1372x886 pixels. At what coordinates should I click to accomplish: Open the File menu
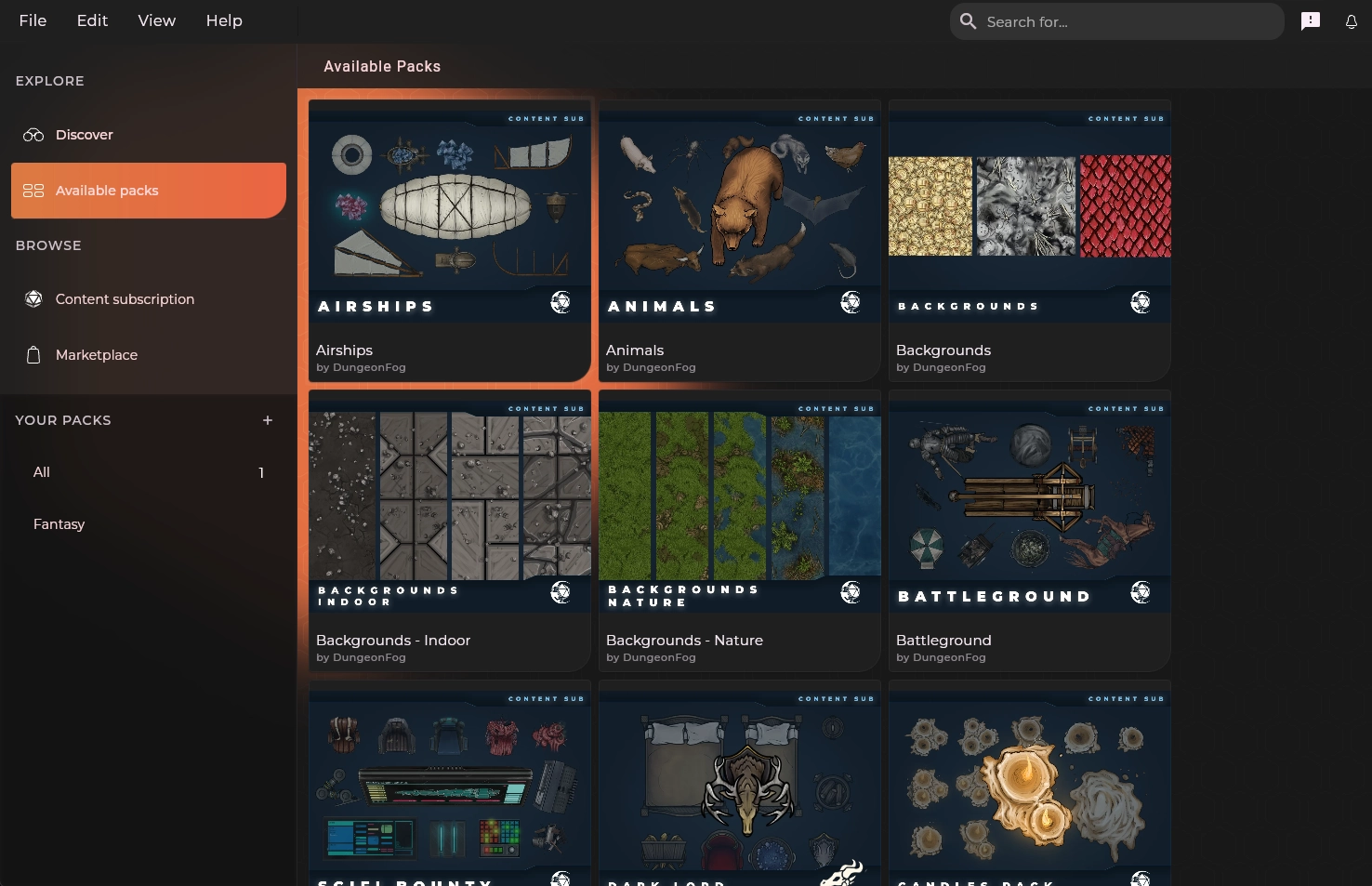[x=33, y=20]
